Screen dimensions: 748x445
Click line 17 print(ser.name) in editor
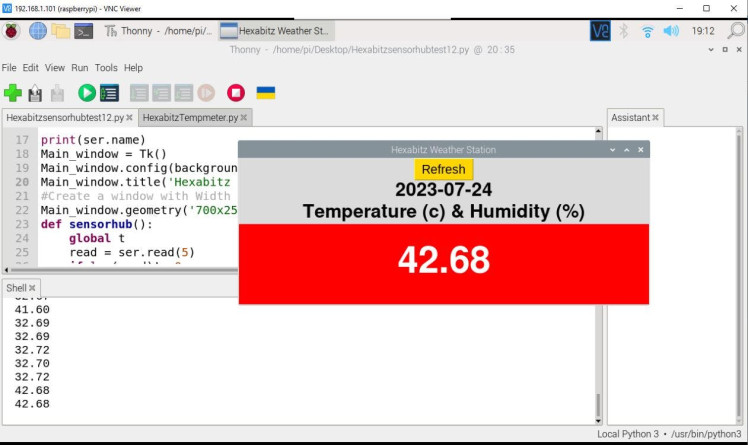(93, 140)
